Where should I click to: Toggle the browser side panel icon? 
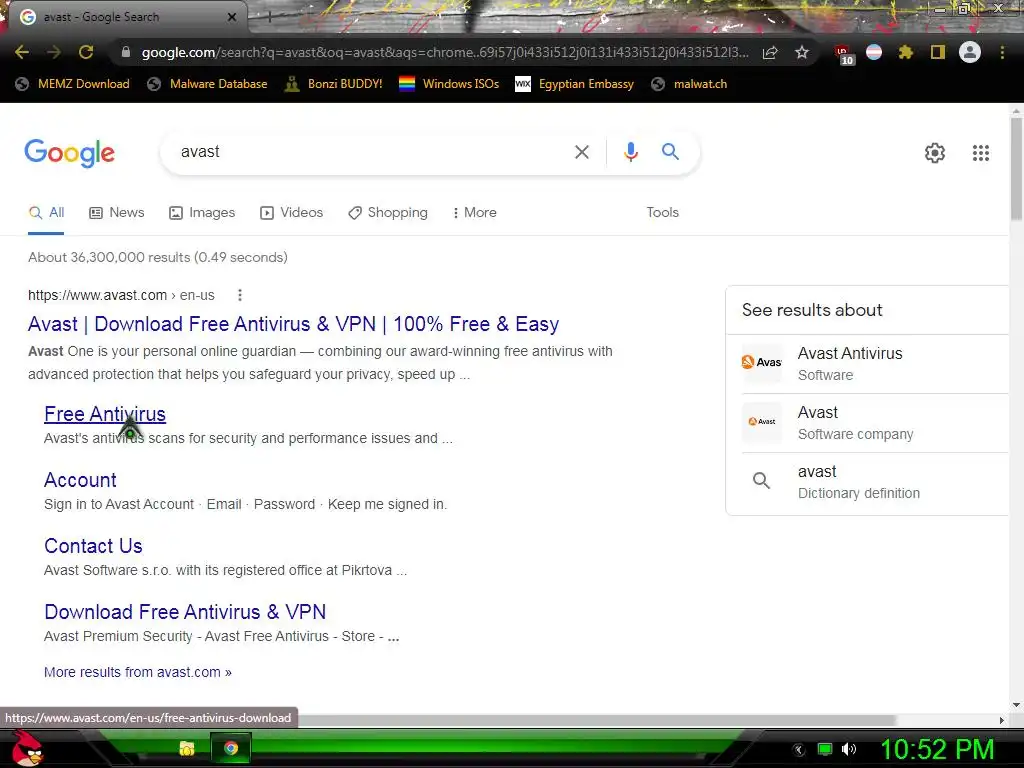pyautogui.click(x=938, y=52)
